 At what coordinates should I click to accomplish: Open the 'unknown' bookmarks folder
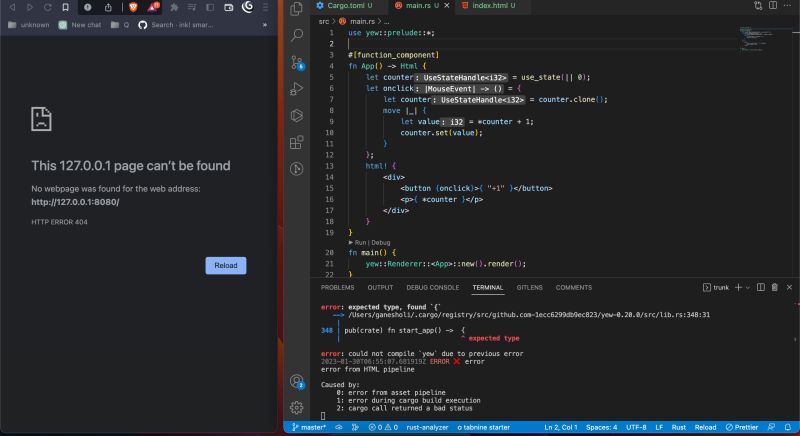coord(29,24)
